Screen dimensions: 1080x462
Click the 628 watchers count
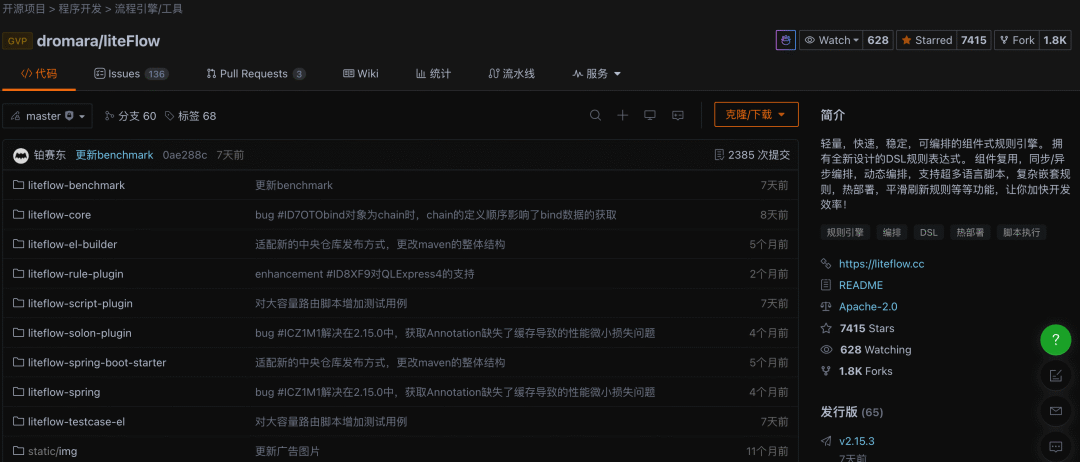pos(878,41)
